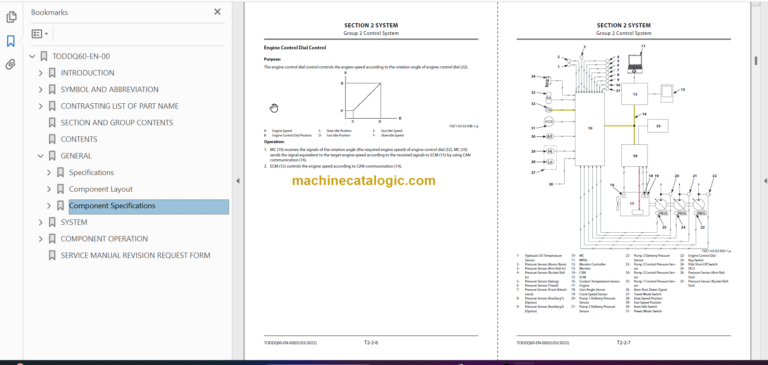The image size is (768, 365).
Task: Click the 'SECTION 2 SYSTEM' header on left page
Action: [371, 25]
